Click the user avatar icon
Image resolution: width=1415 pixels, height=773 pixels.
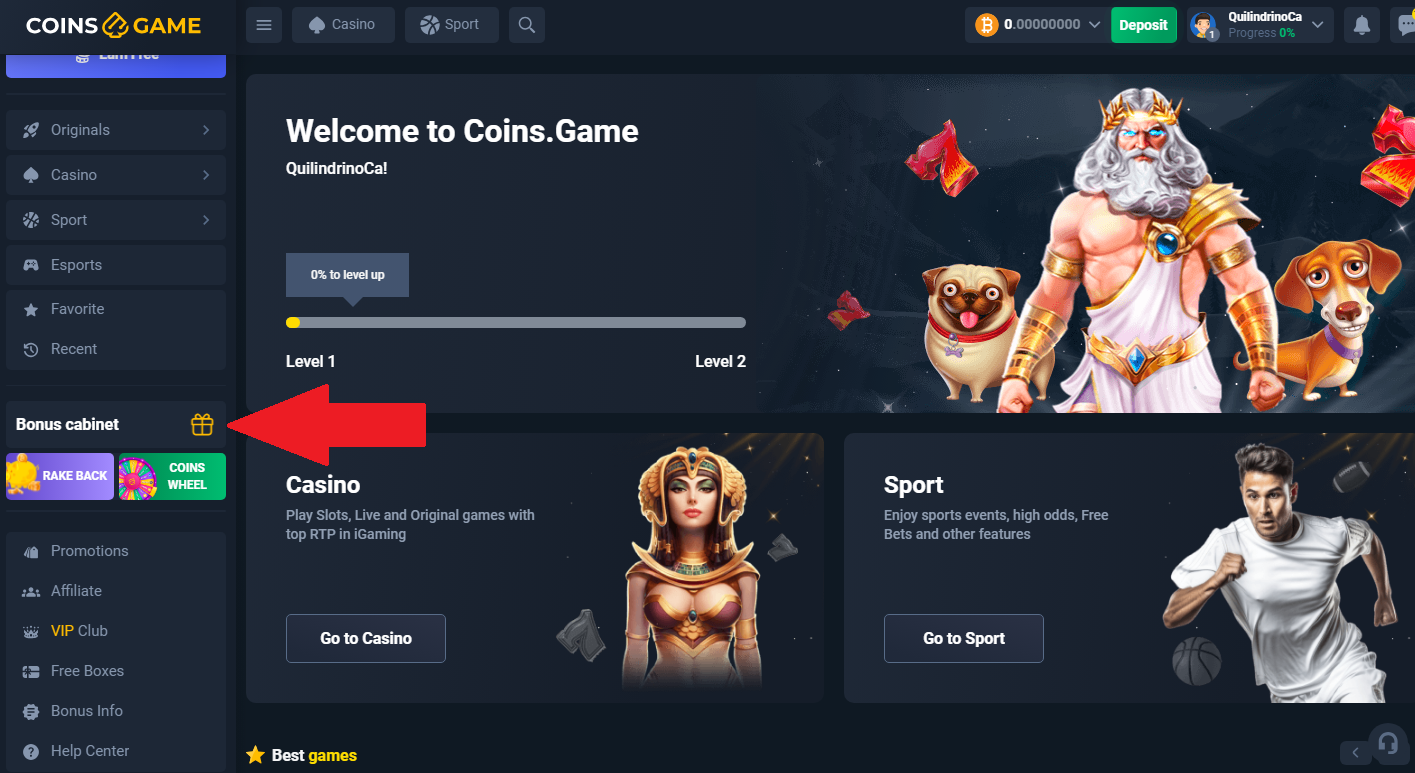coord(1204,26)
